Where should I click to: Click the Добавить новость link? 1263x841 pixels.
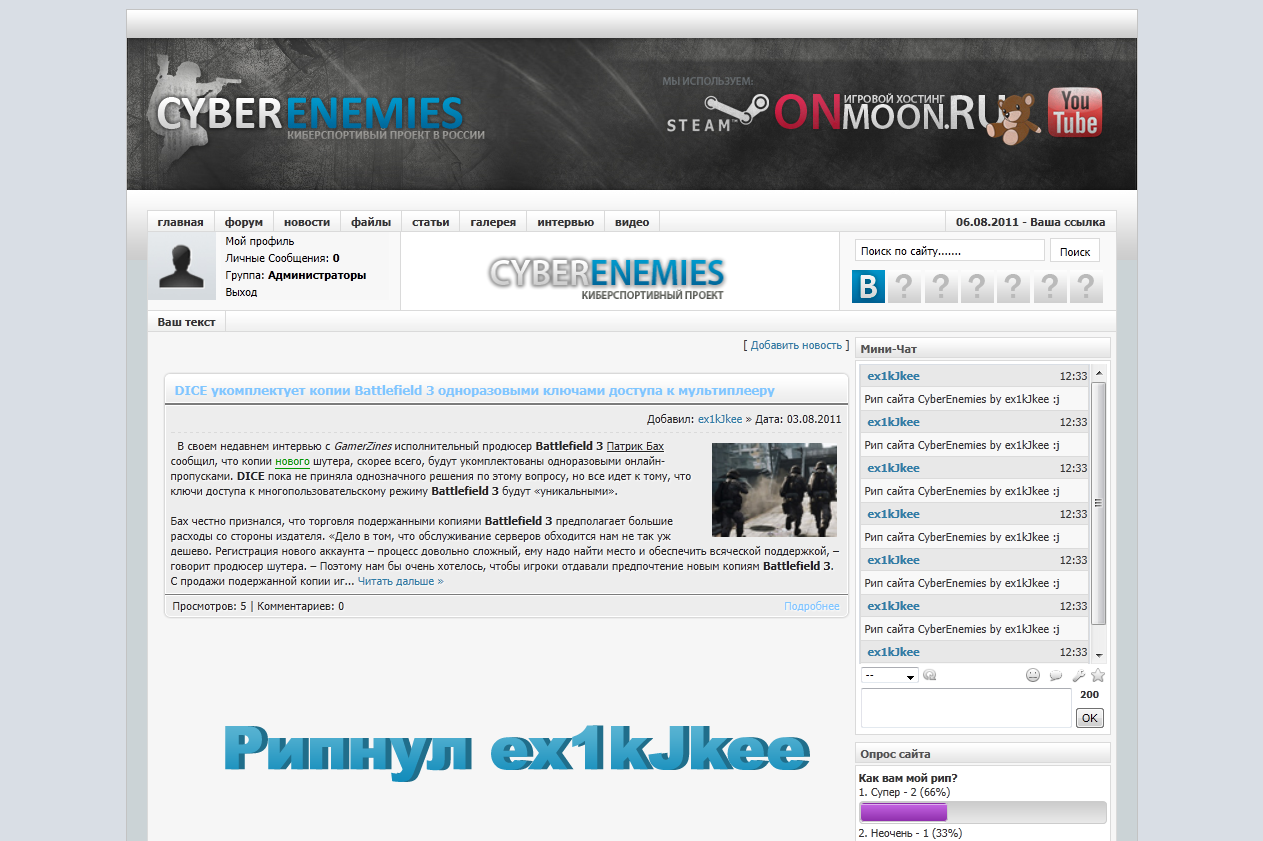pyautogui.click(x=796, y=345)
